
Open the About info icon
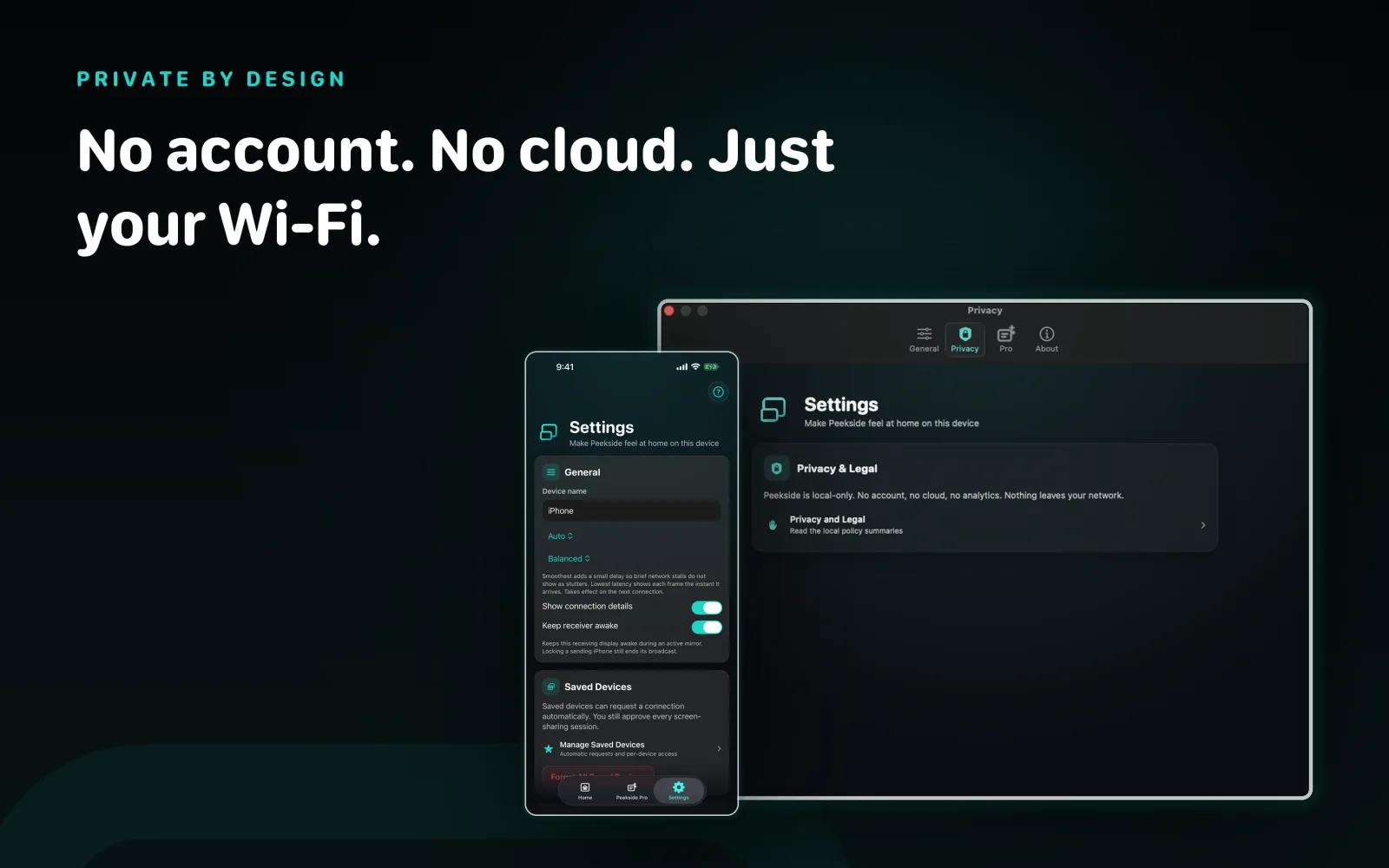pyautogui.click(x=1046, y=339)
